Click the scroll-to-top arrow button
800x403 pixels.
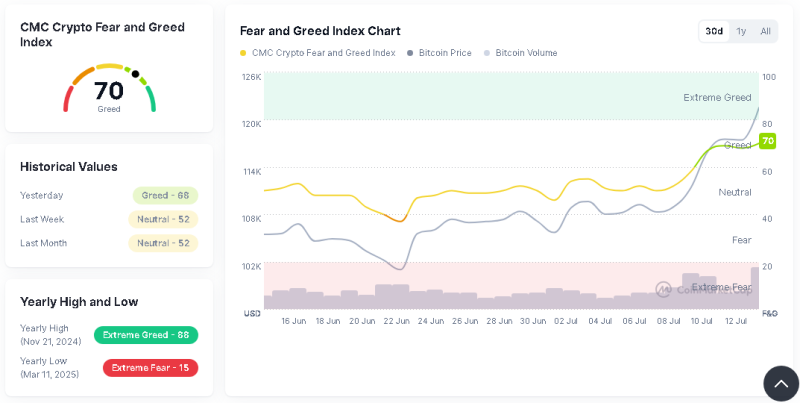781,383
